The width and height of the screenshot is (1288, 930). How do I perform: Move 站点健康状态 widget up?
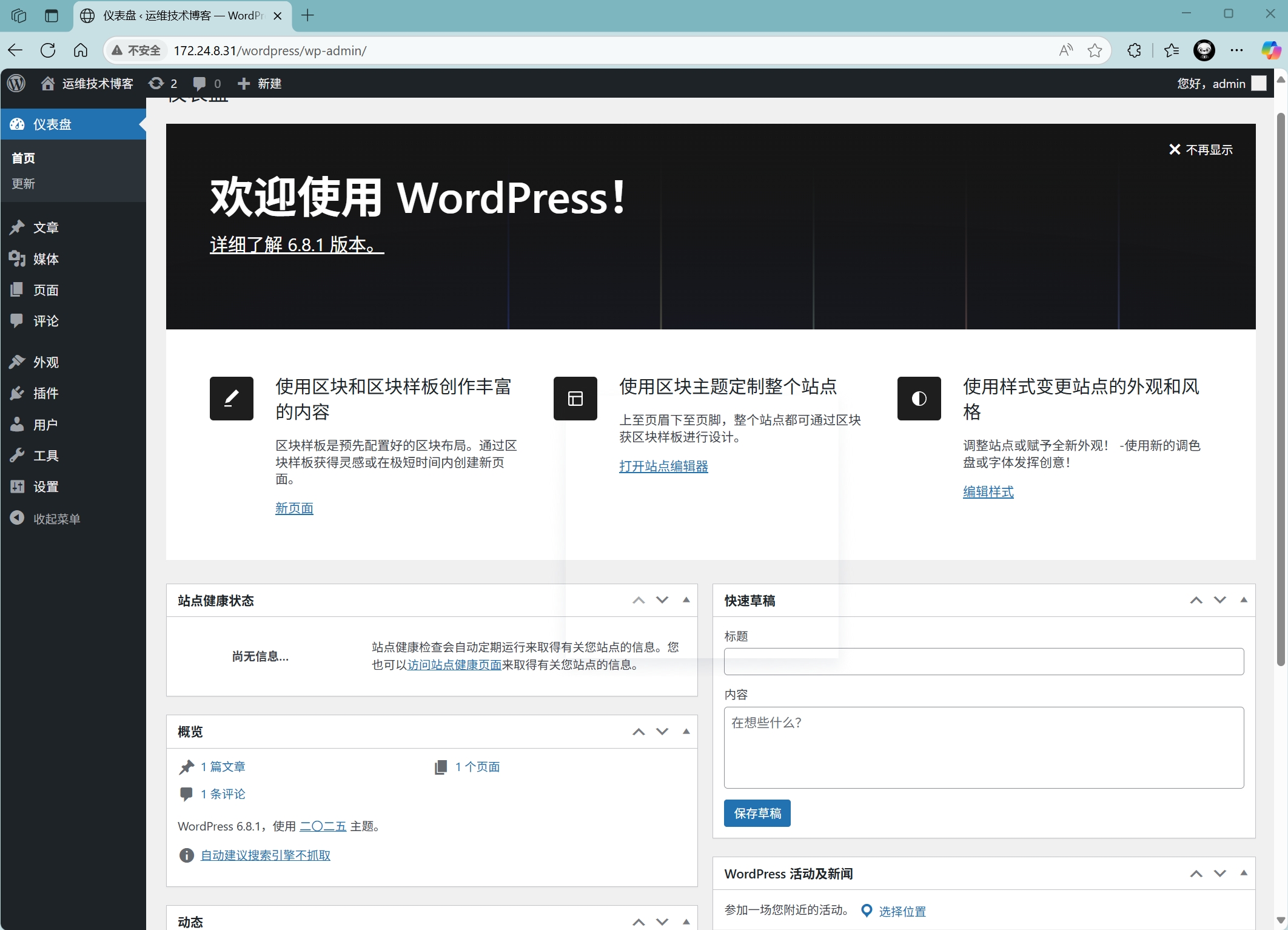[x=639, y=600]
